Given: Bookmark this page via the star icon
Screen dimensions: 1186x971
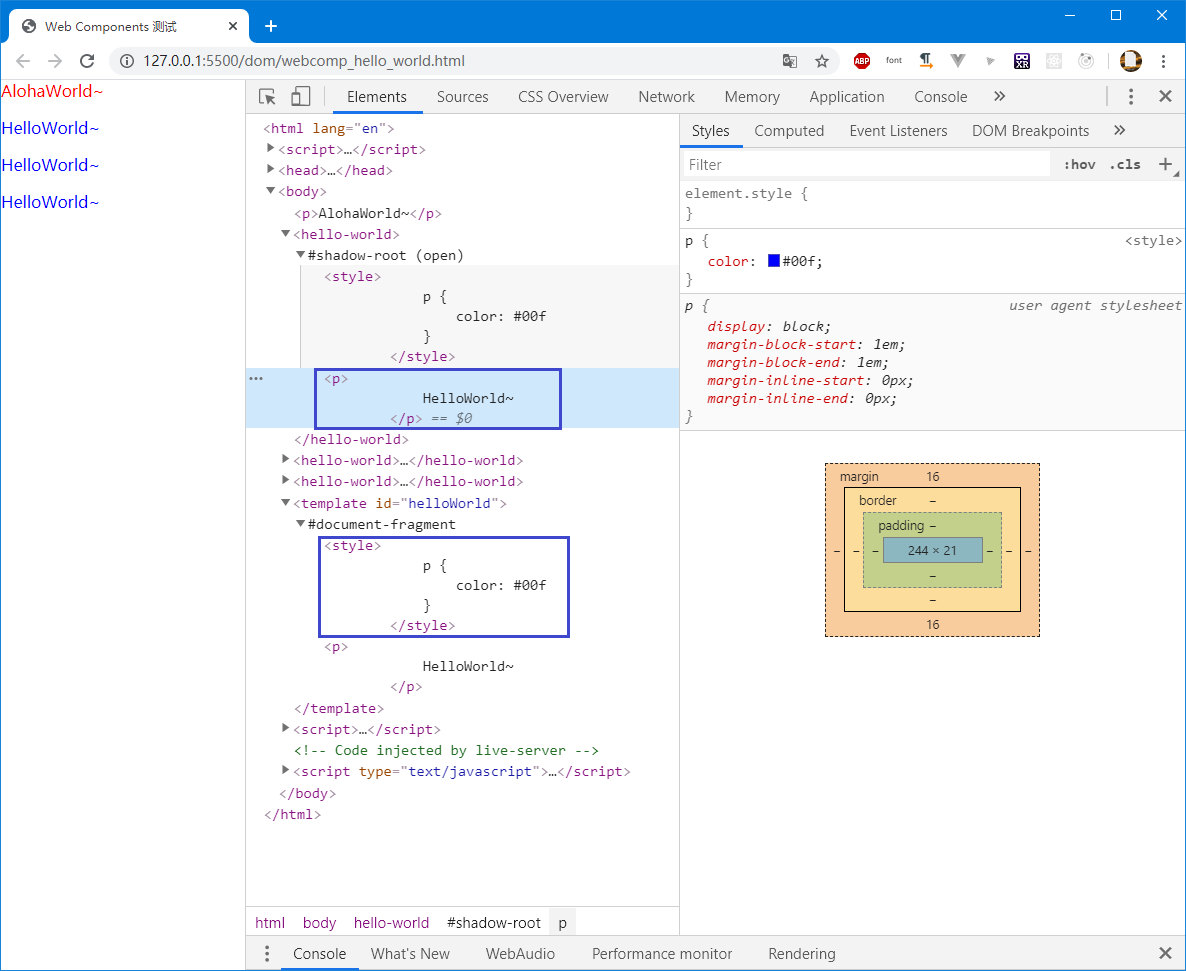Looking at the screenshot, I should click(821, 60).
